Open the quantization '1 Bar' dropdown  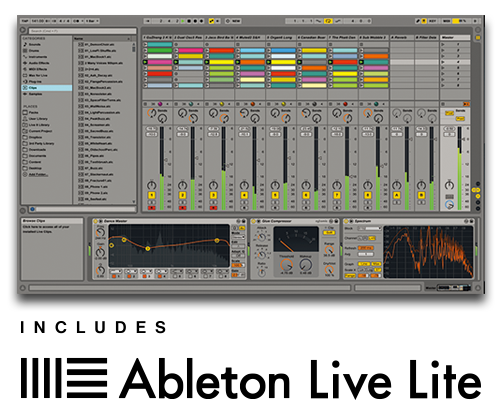coord(92,21)
